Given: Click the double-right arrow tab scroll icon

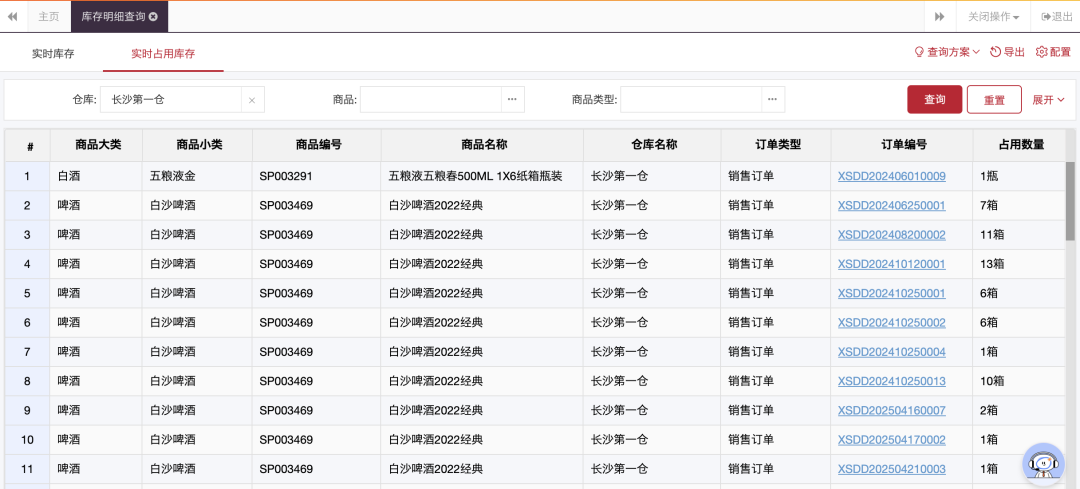Looking at the screenshot, I should (x=939, y=17).
